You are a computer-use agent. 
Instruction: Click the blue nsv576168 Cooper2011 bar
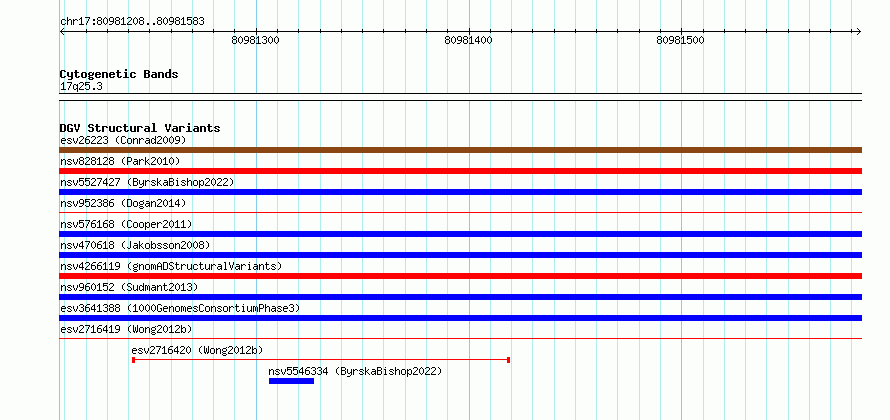point(460,234)
